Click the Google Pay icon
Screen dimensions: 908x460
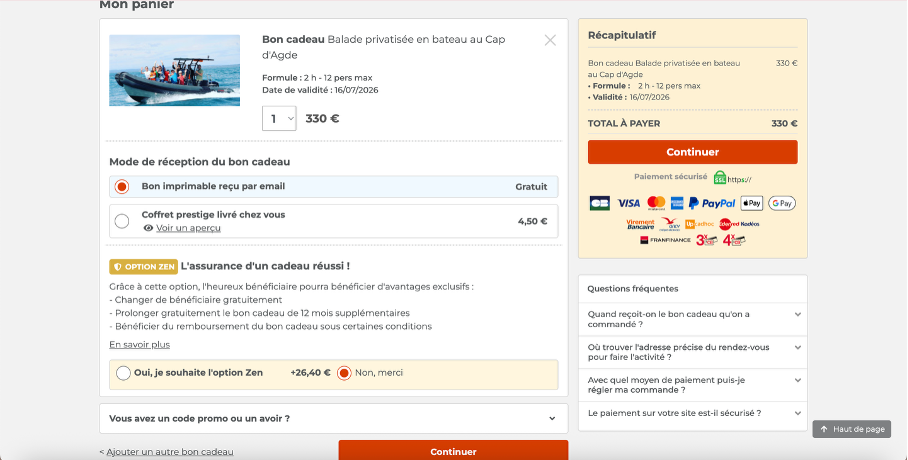(x=782, y=203)
